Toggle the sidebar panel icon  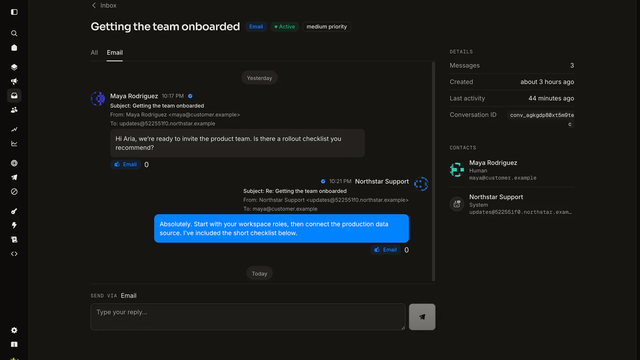14,12
